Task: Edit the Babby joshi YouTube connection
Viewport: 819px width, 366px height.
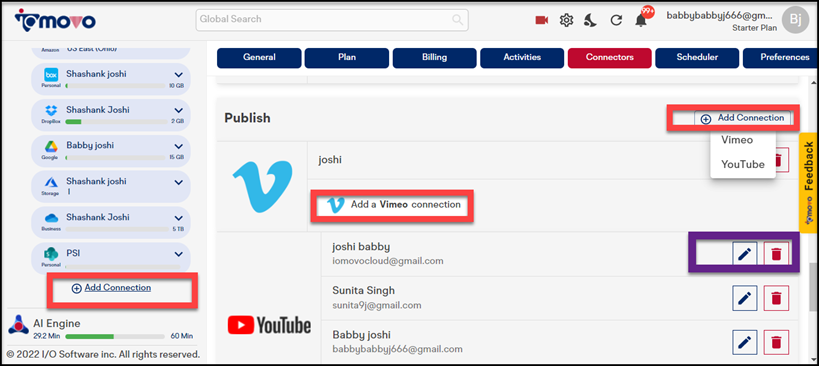Action: click(x=745, y=342)
